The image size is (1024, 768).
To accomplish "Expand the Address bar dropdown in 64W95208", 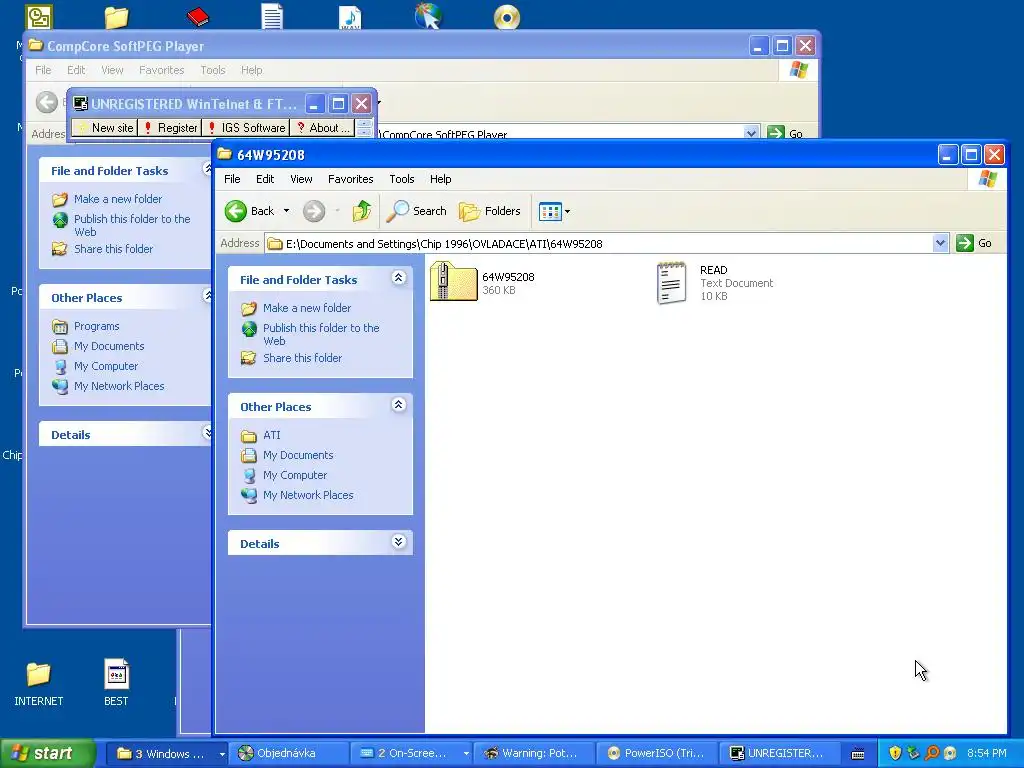I will (940, 243).
